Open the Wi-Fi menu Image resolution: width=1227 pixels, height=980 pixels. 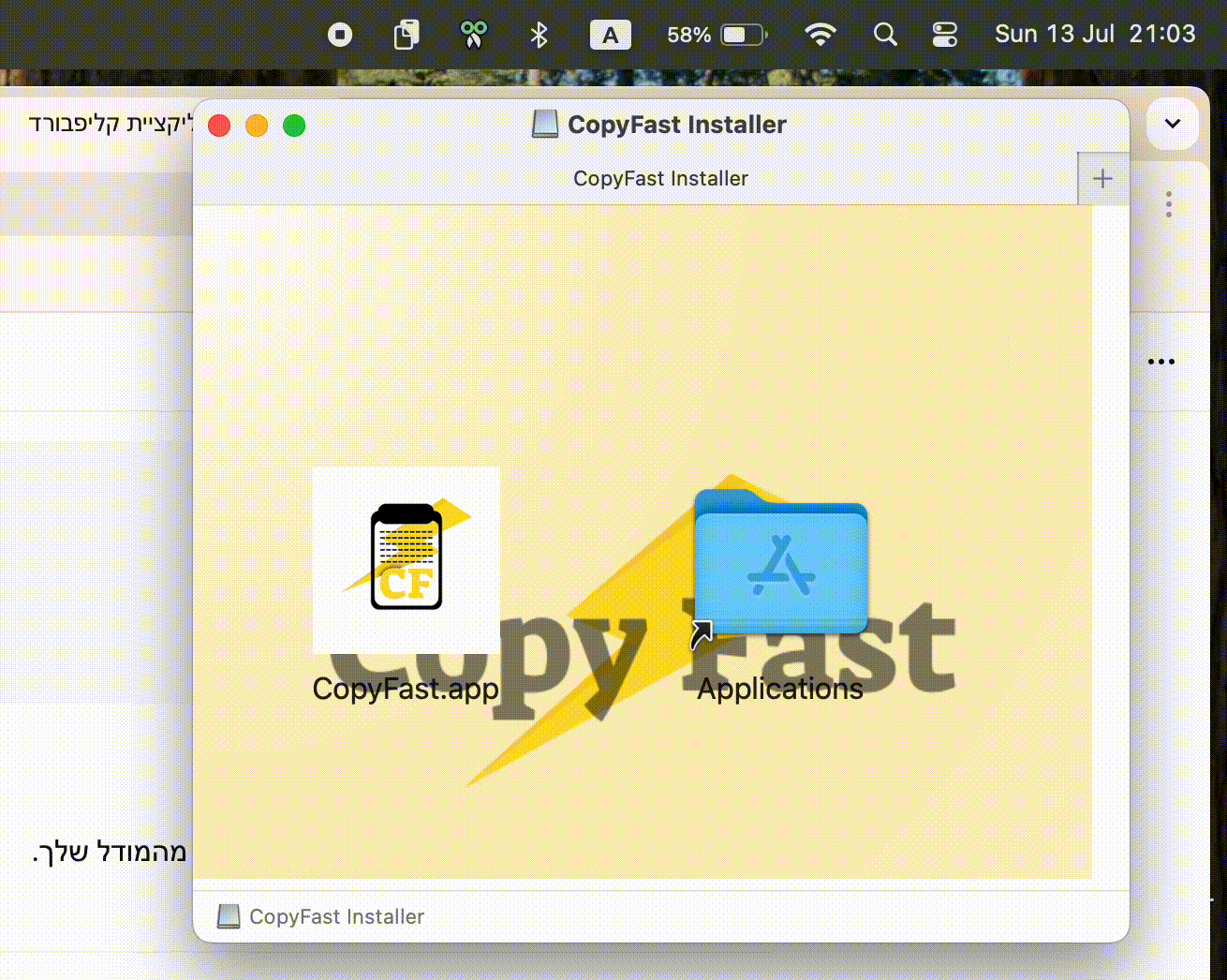[x=820, y=35]
